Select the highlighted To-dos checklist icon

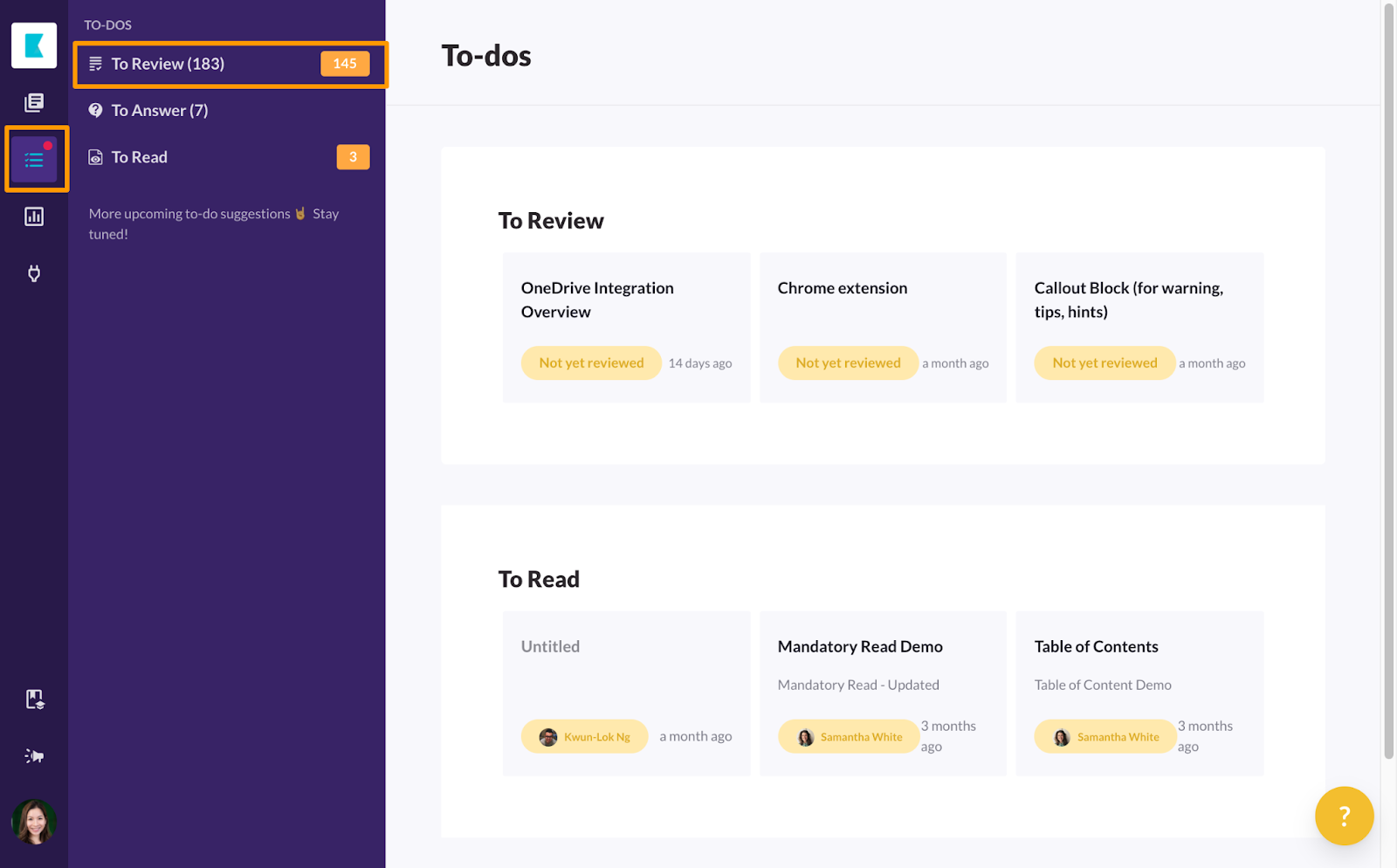pos(35,159)
